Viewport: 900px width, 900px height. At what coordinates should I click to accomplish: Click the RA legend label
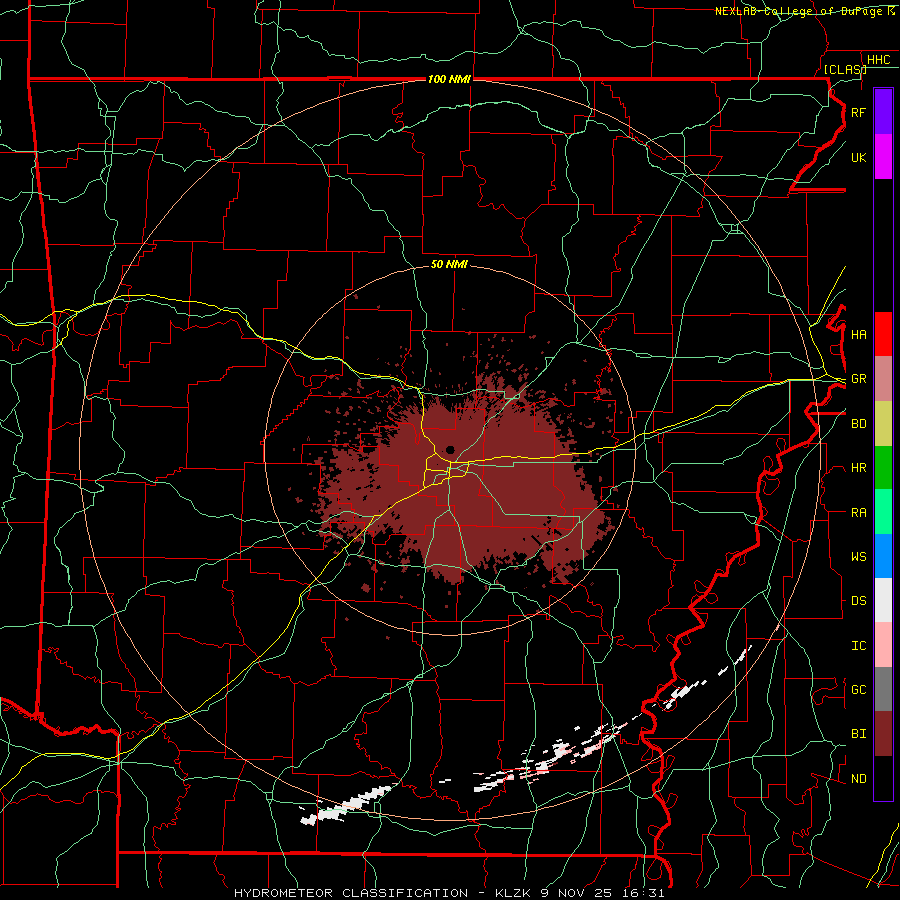(x=858, y=513)
